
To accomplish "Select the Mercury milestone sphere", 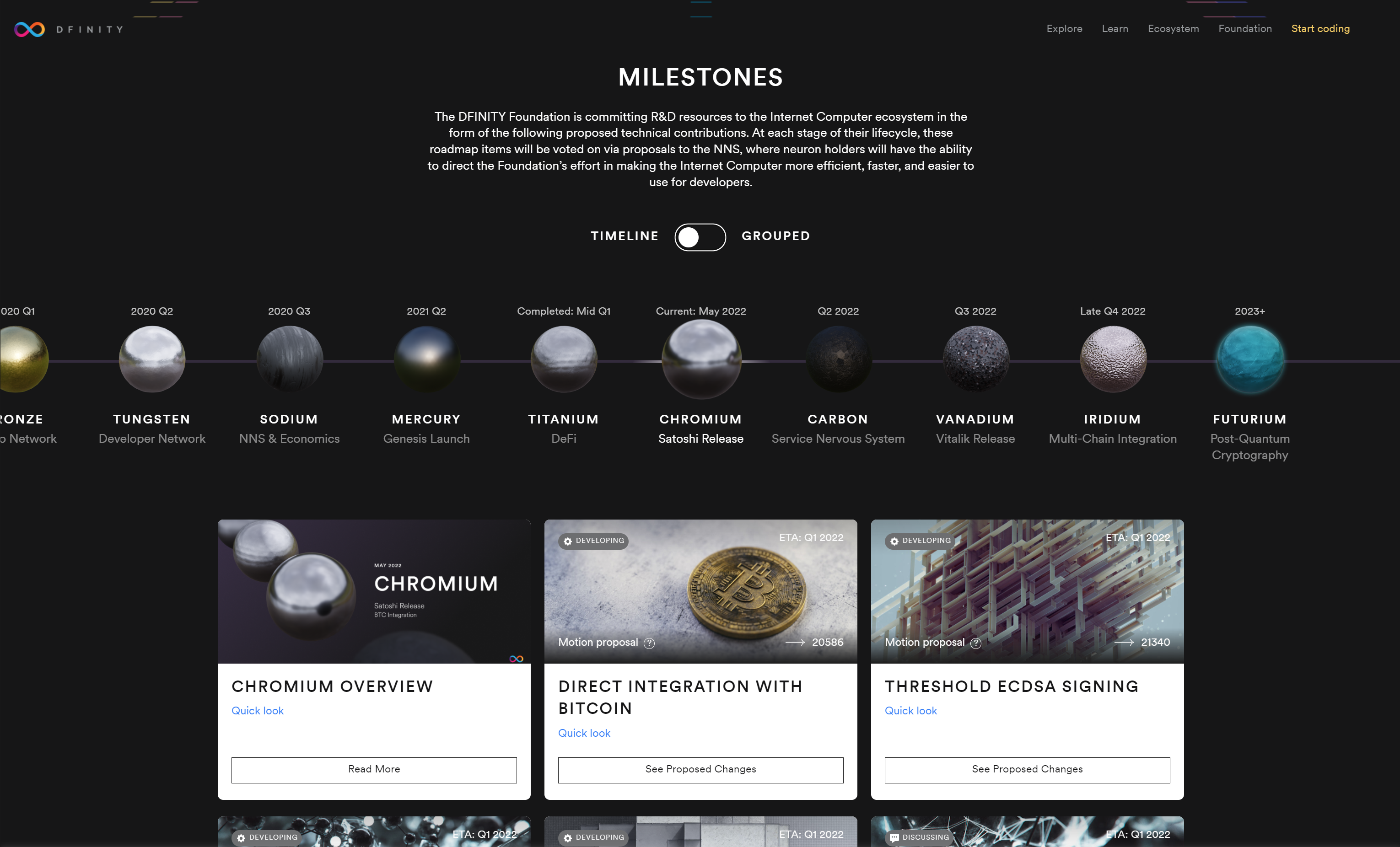I will (427, 359).
